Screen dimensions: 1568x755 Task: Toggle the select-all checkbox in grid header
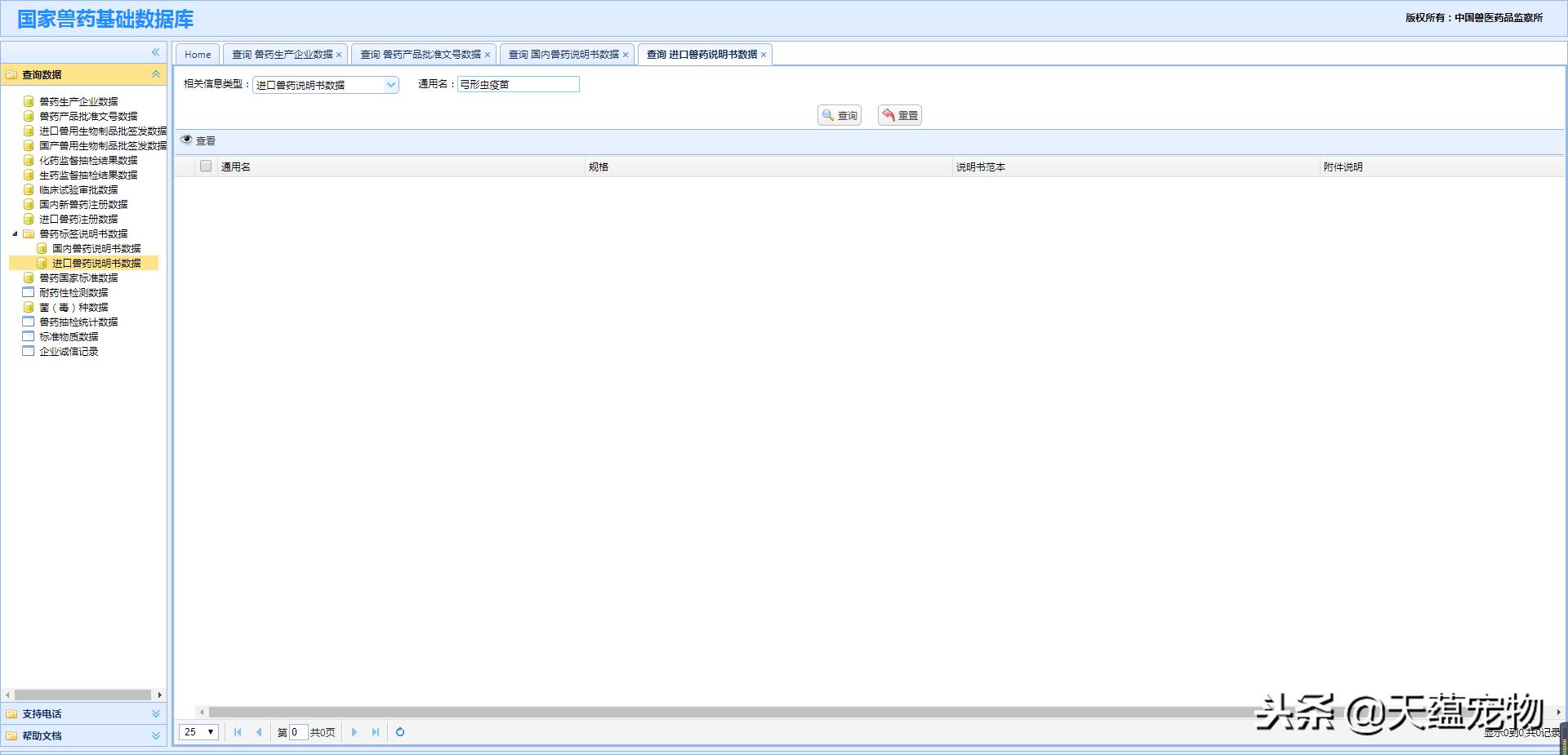(x=206, y=167)
